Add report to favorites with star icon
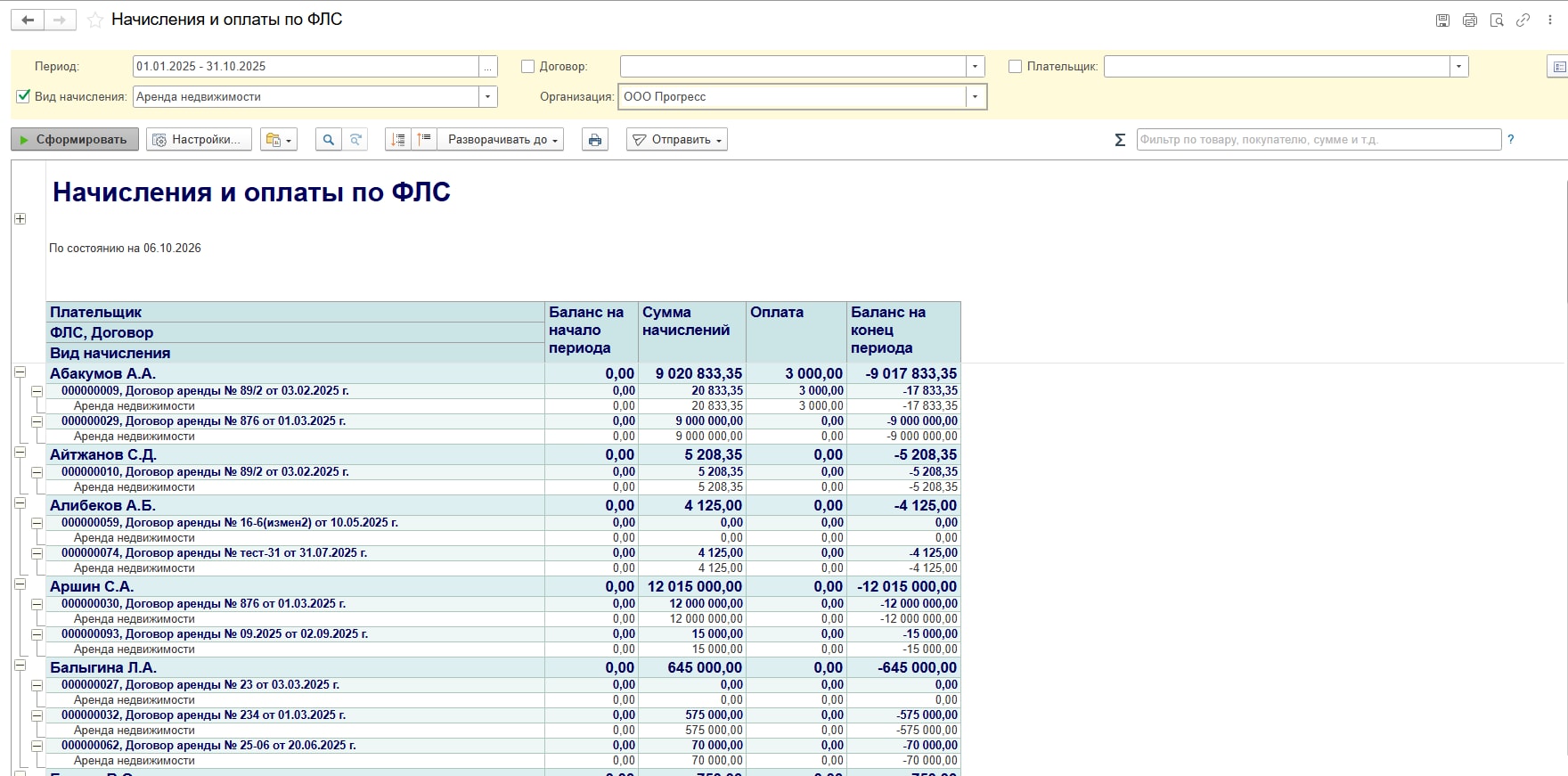1568x776 pixels. tap(95, 20)
